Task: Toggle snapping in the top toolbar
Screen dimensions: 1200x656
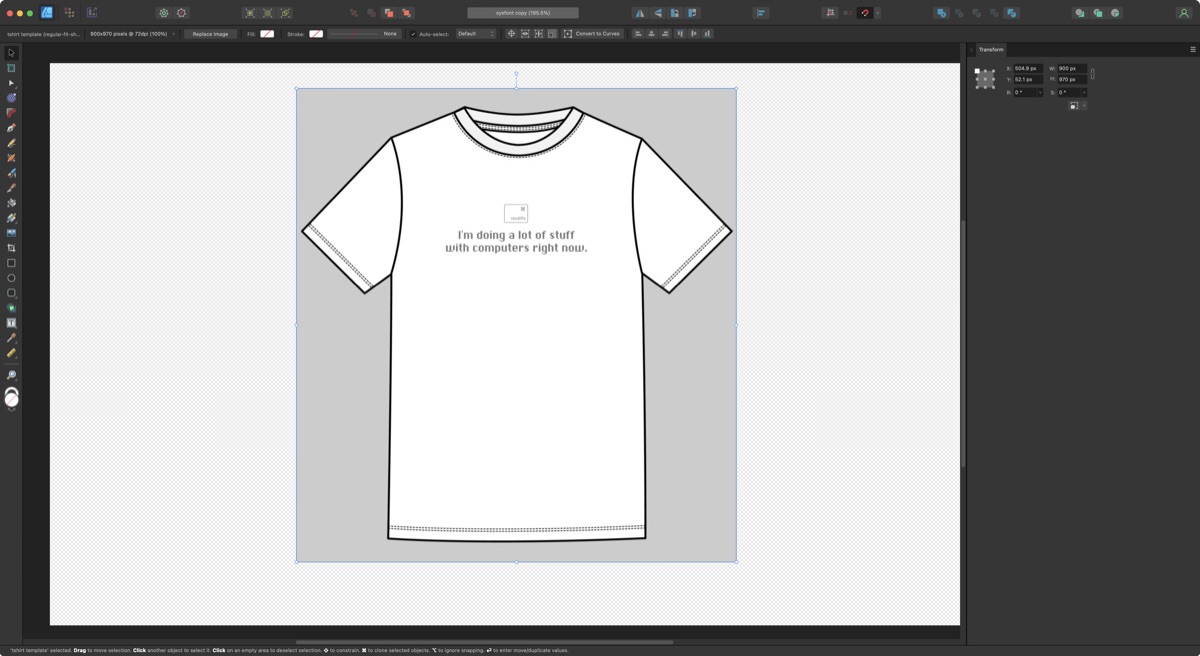Action: click(x=865, y=13)
